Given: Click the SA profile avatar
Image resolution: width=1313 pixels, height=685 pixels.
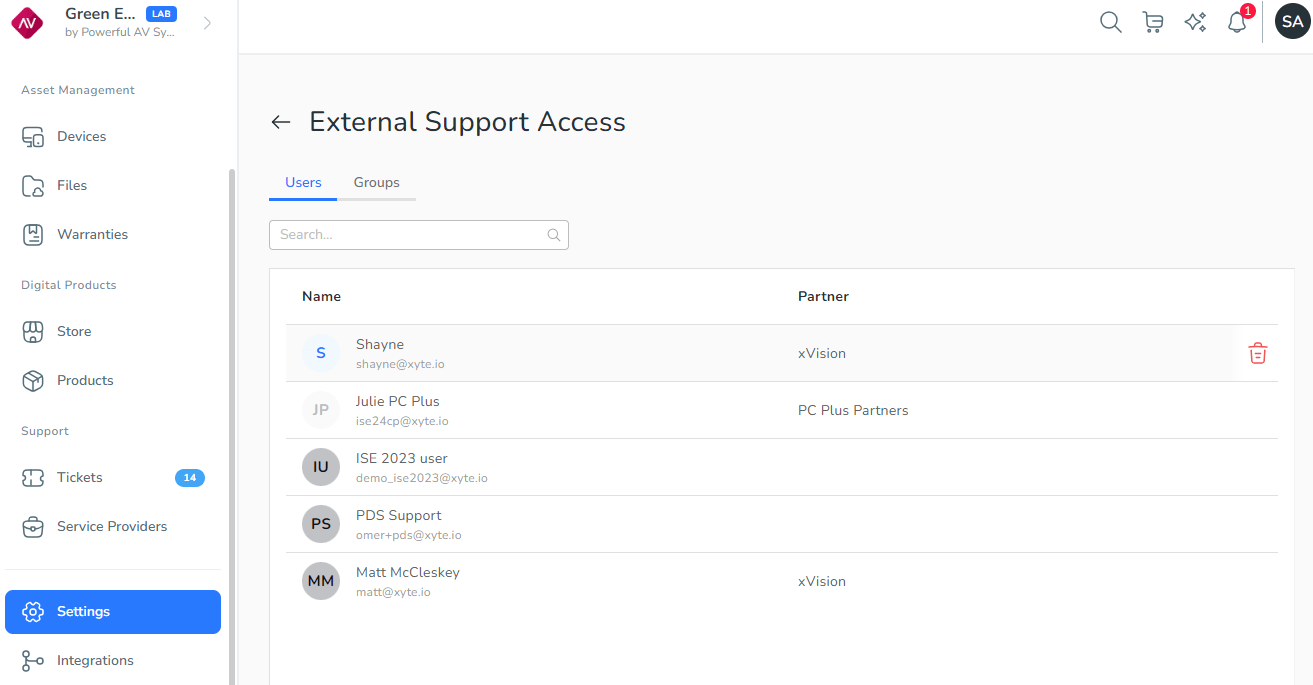Looking at the screenshot, I should pyautogui.click(x=1292, y=22).
